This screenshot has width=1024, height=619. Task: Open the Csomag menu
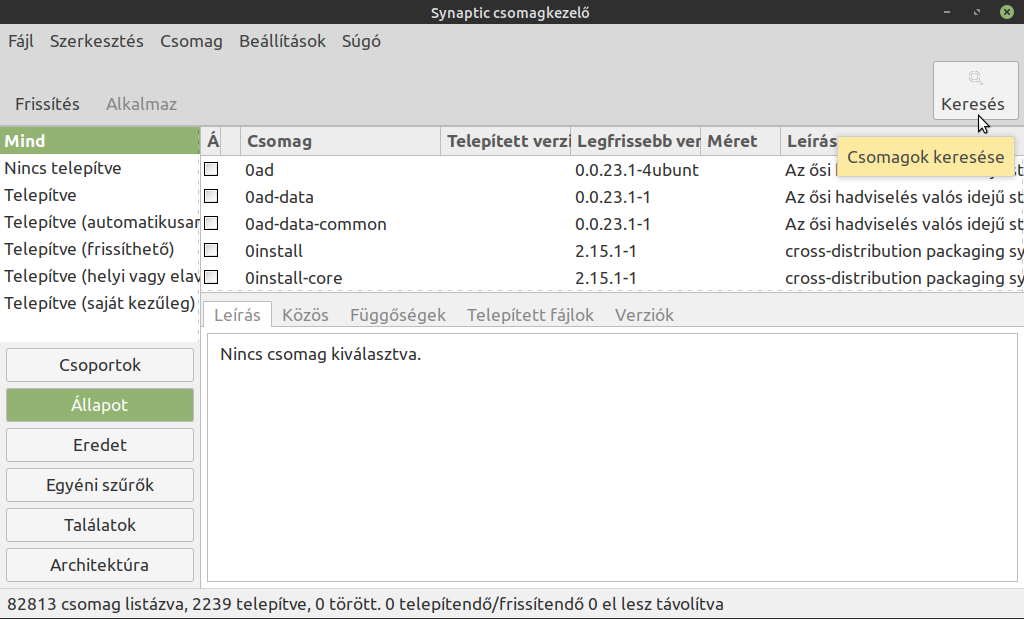coord(191,41)
